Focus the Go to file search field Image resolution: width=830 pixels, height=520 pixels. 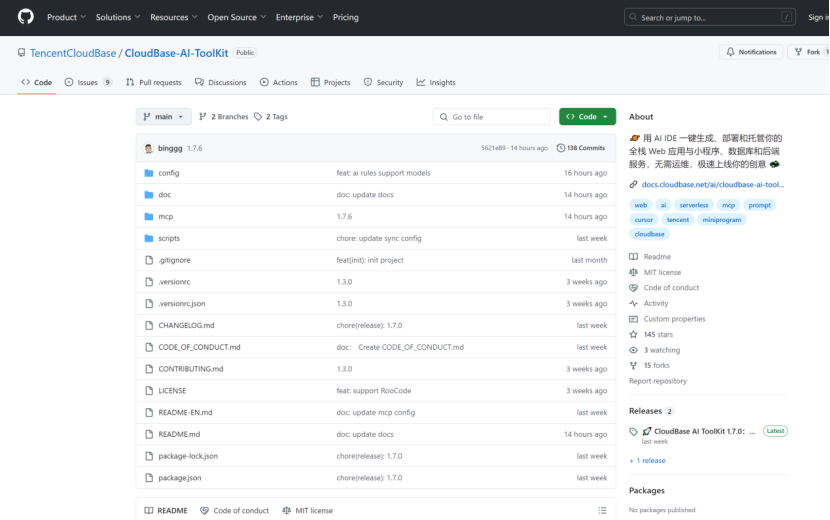pyautogui.click(x=492, y=116)
